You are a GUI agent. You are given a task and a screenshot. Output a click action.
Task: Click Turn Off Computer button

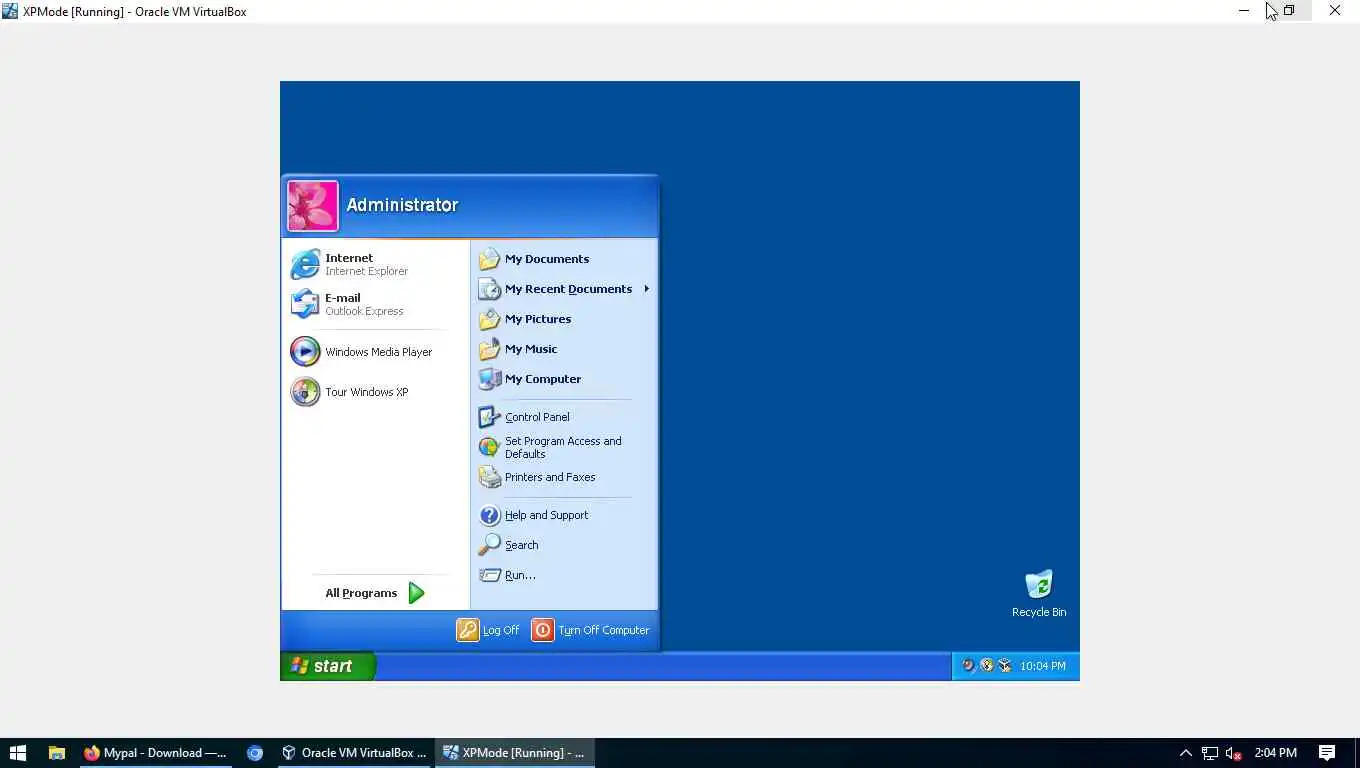(591, 630)
